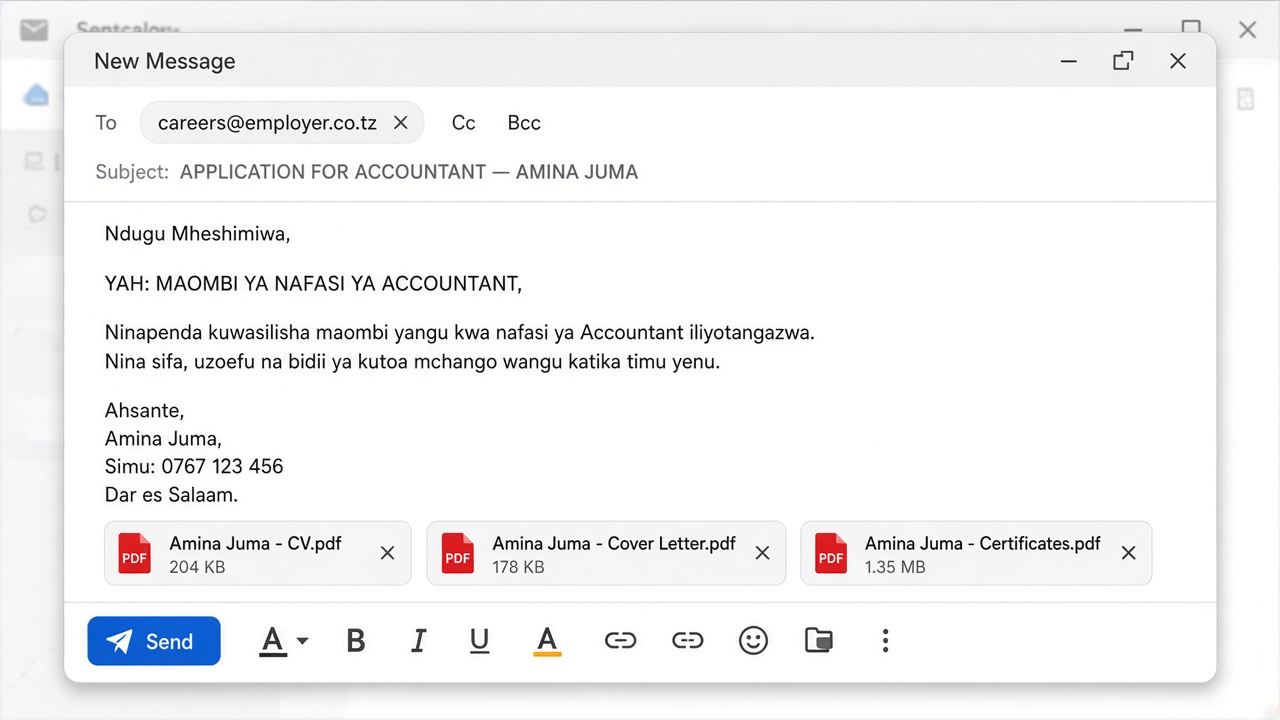Toggle underline formatting
This screenshot has height=720, width=1280.
(x=479, y=641)
